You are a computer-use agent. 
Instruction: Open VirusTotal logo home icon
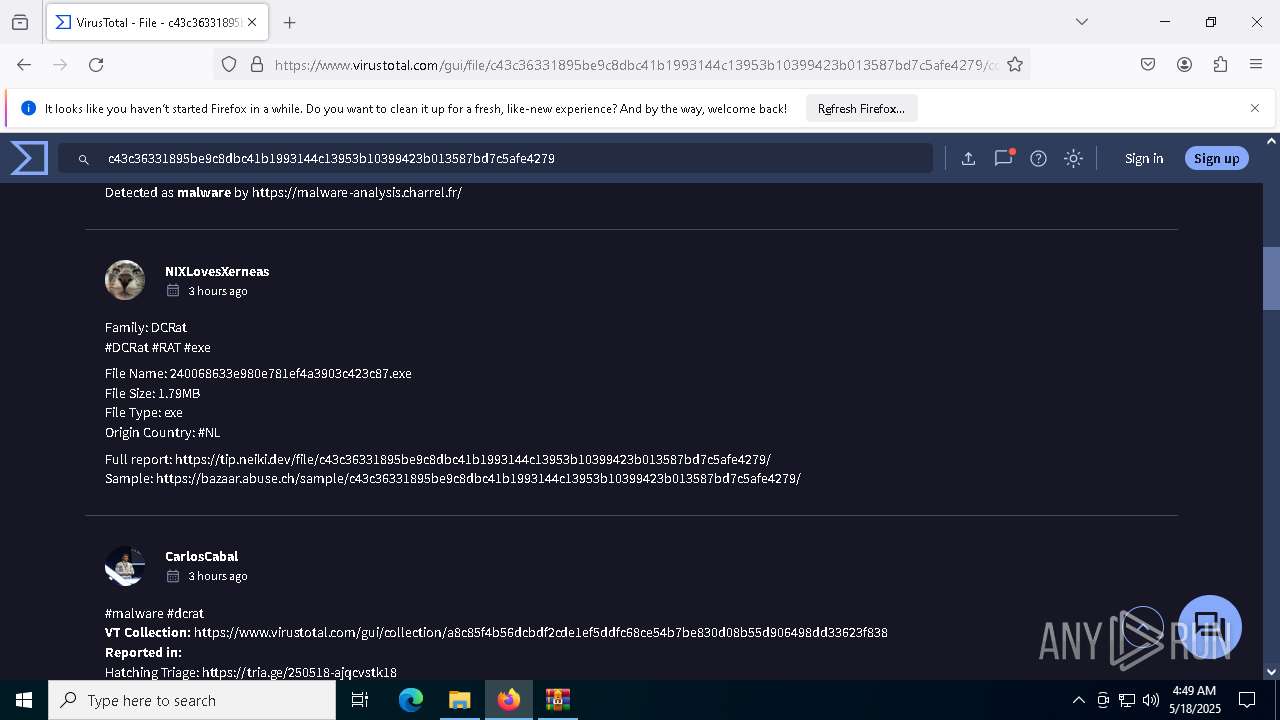pyautogui.click(x=29, y=158)
